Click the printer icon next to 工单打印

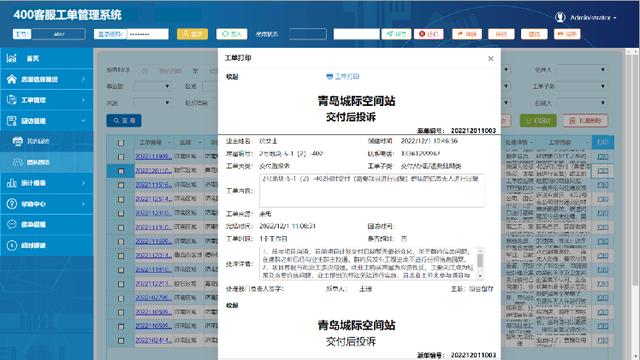(x=329, y=76)
